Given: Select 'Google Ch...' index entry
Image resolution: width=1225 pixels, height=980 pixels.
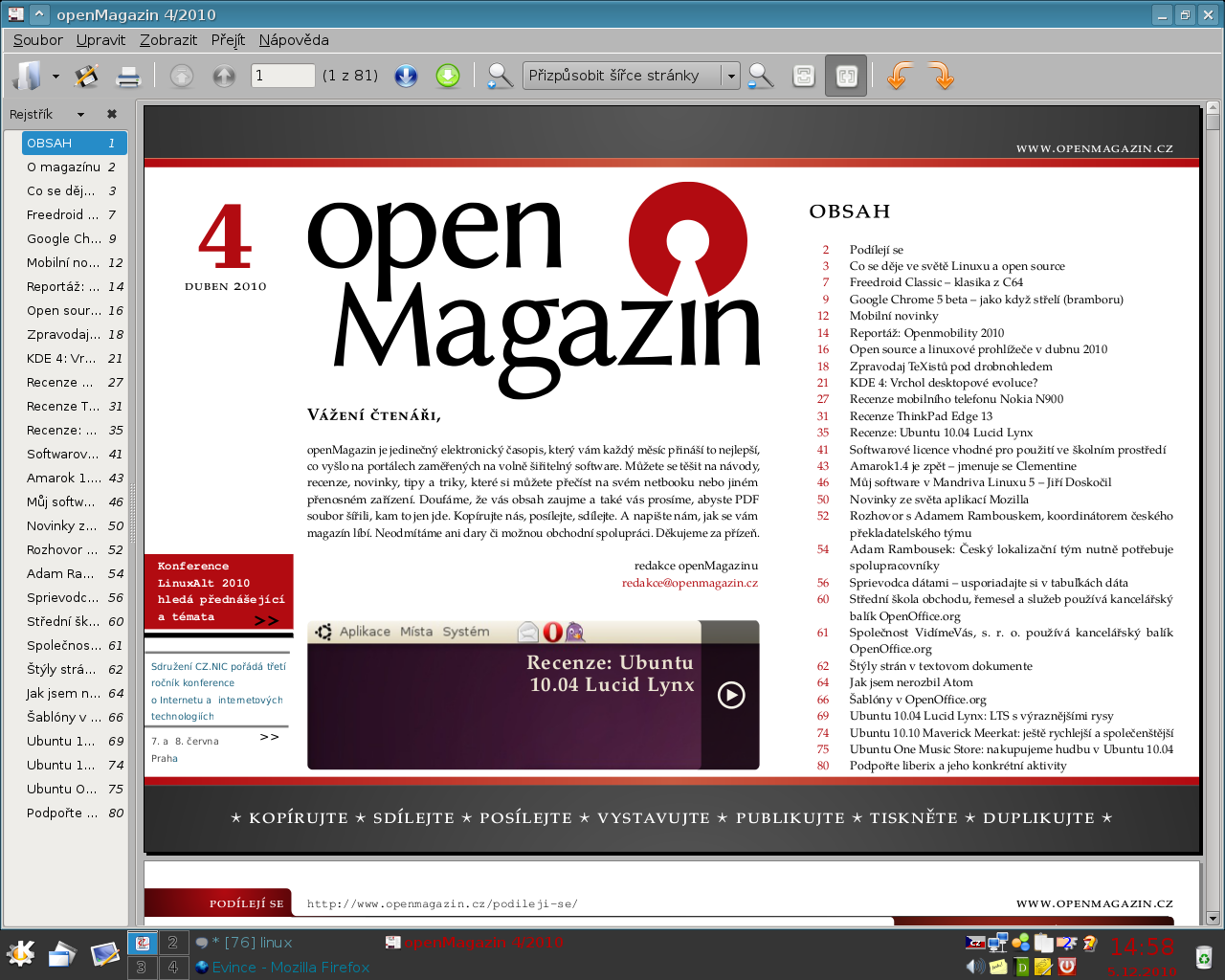Looking at the screenshot, I should (74, 238).
